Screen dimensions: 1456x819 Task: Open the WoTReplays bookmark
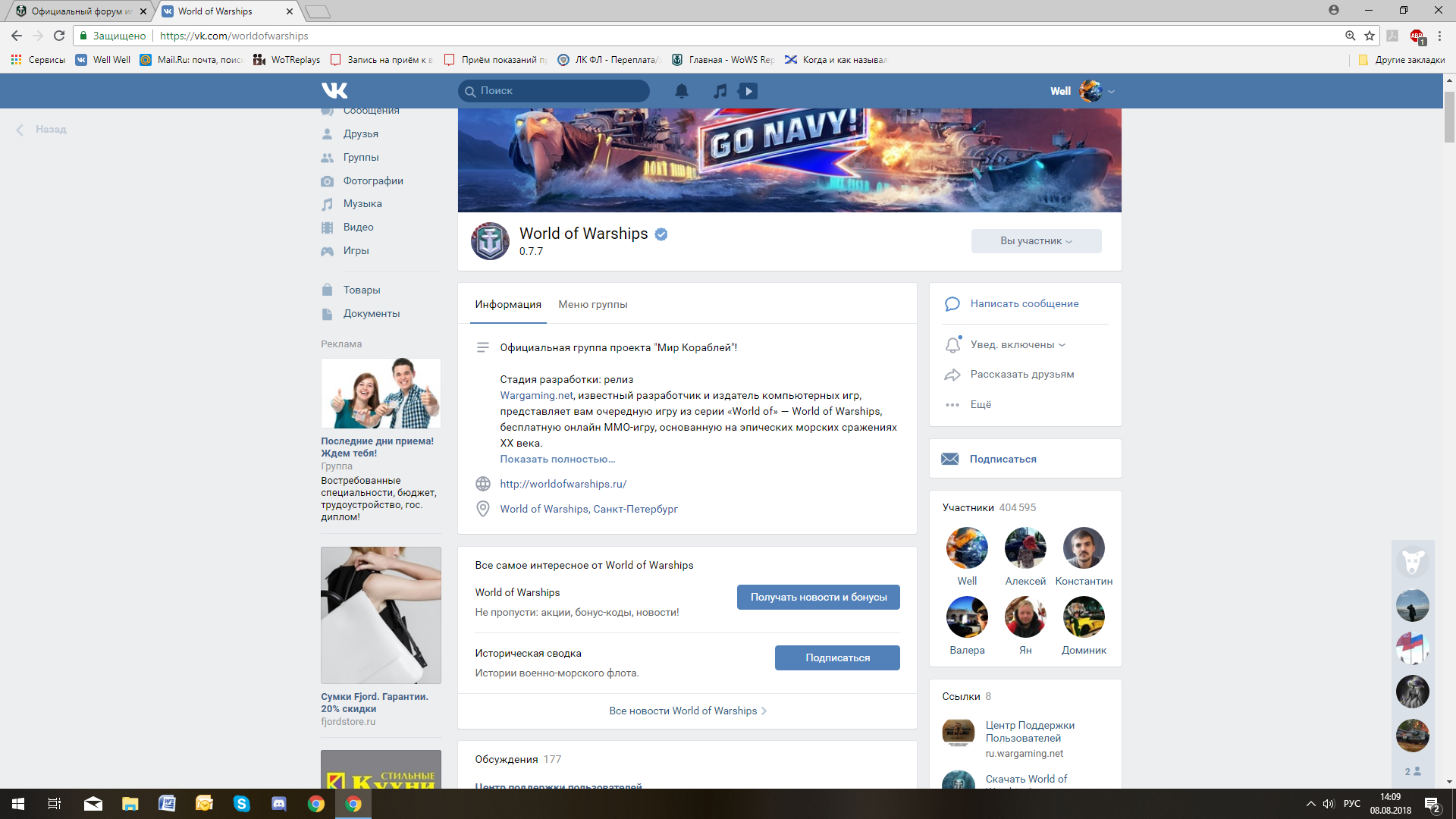pyautogui.click(x=287, y=60)
